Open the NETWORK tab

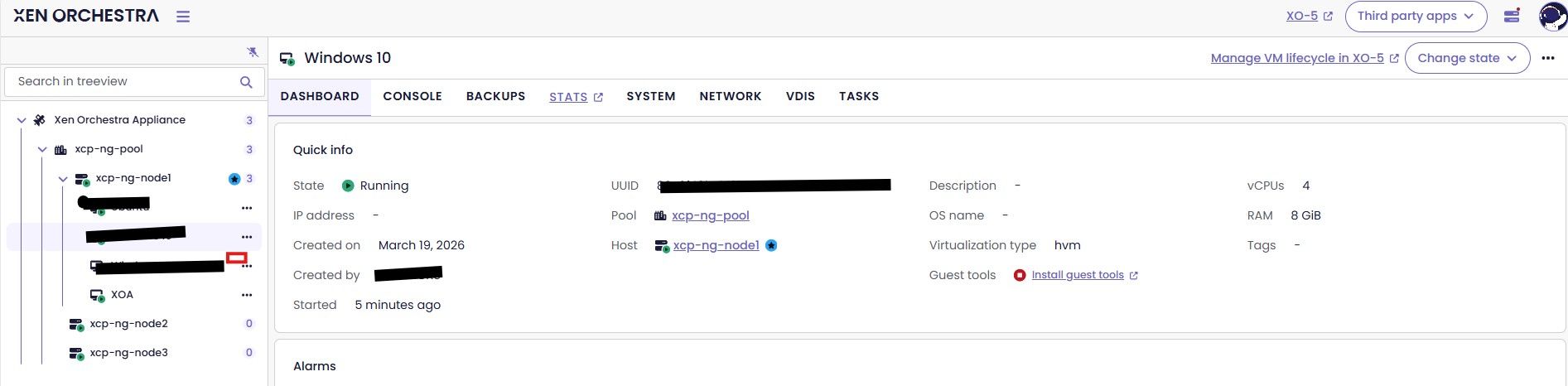[x=730, y=96]
